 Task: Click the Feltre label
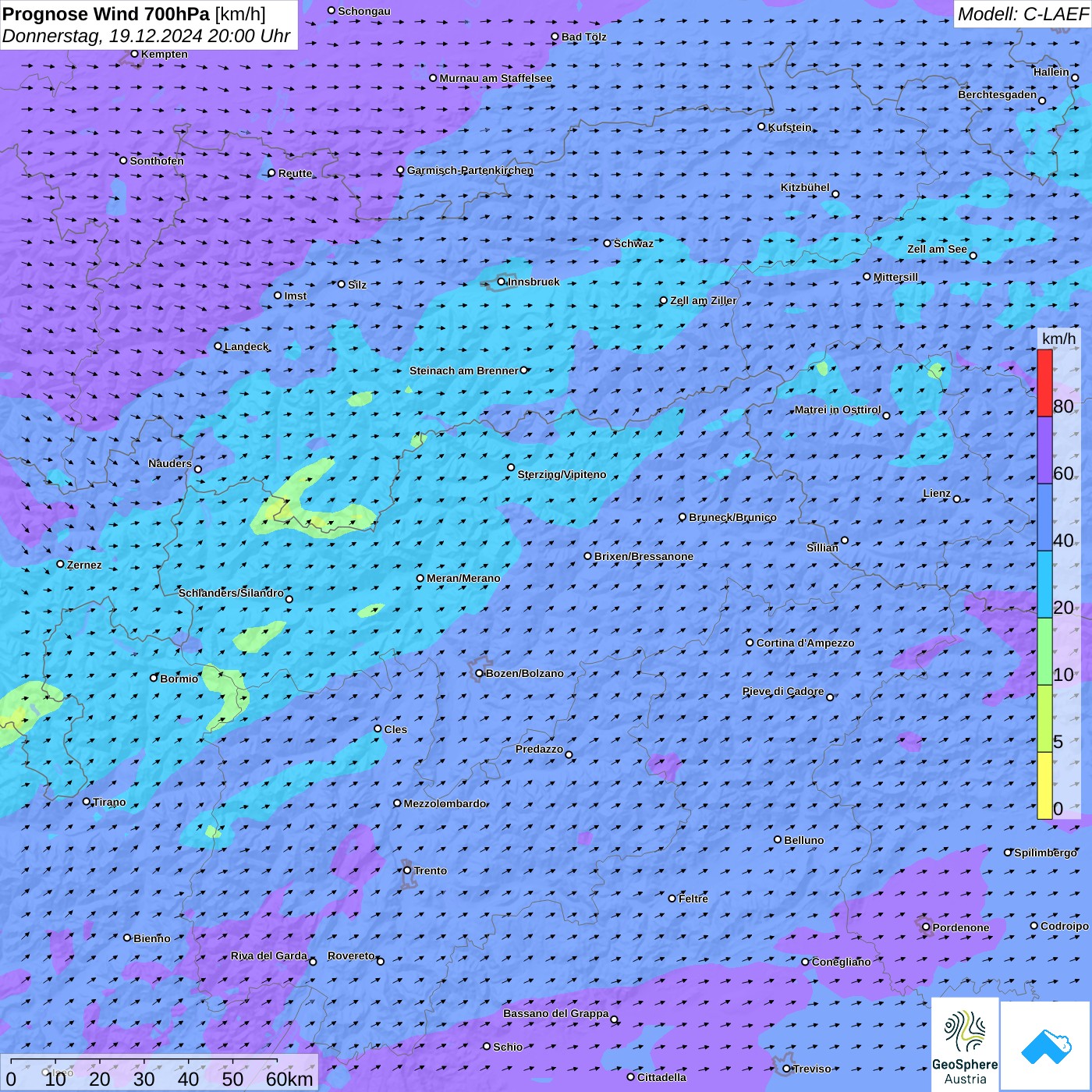coord(693,899)
